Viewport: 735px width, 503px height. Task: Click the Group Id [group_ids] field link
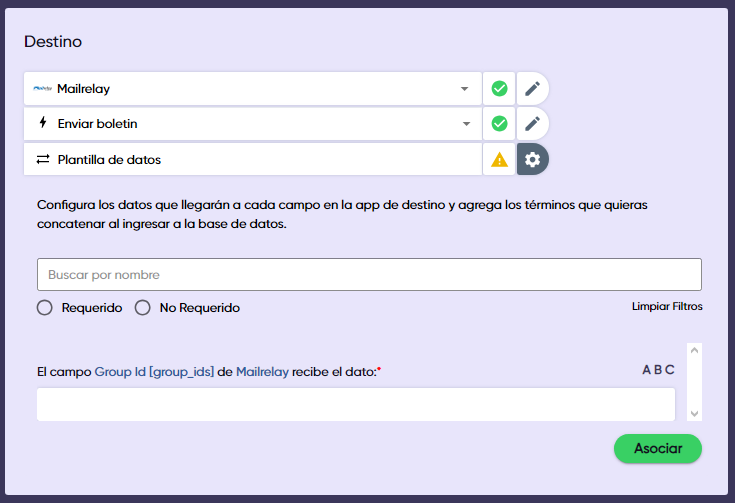click(x=154, y=371)
